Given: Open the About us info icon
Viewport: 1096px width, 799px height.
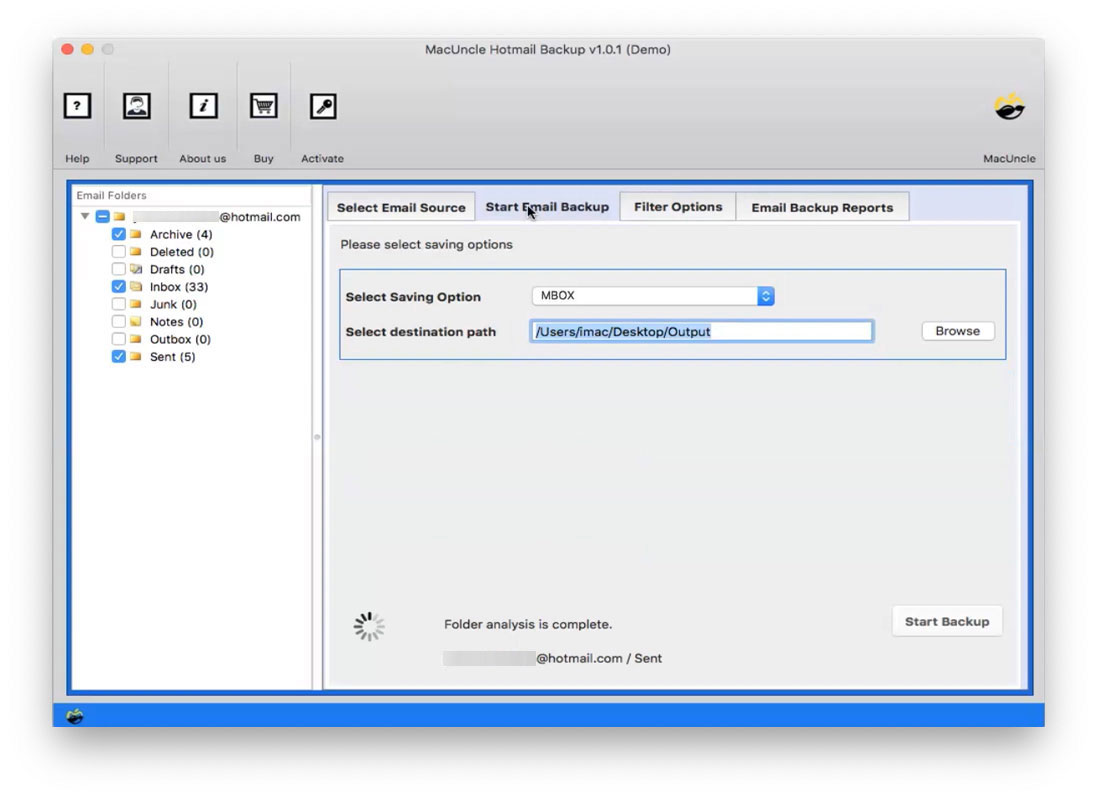Looking at the screenshot, I should pos(203,106).
